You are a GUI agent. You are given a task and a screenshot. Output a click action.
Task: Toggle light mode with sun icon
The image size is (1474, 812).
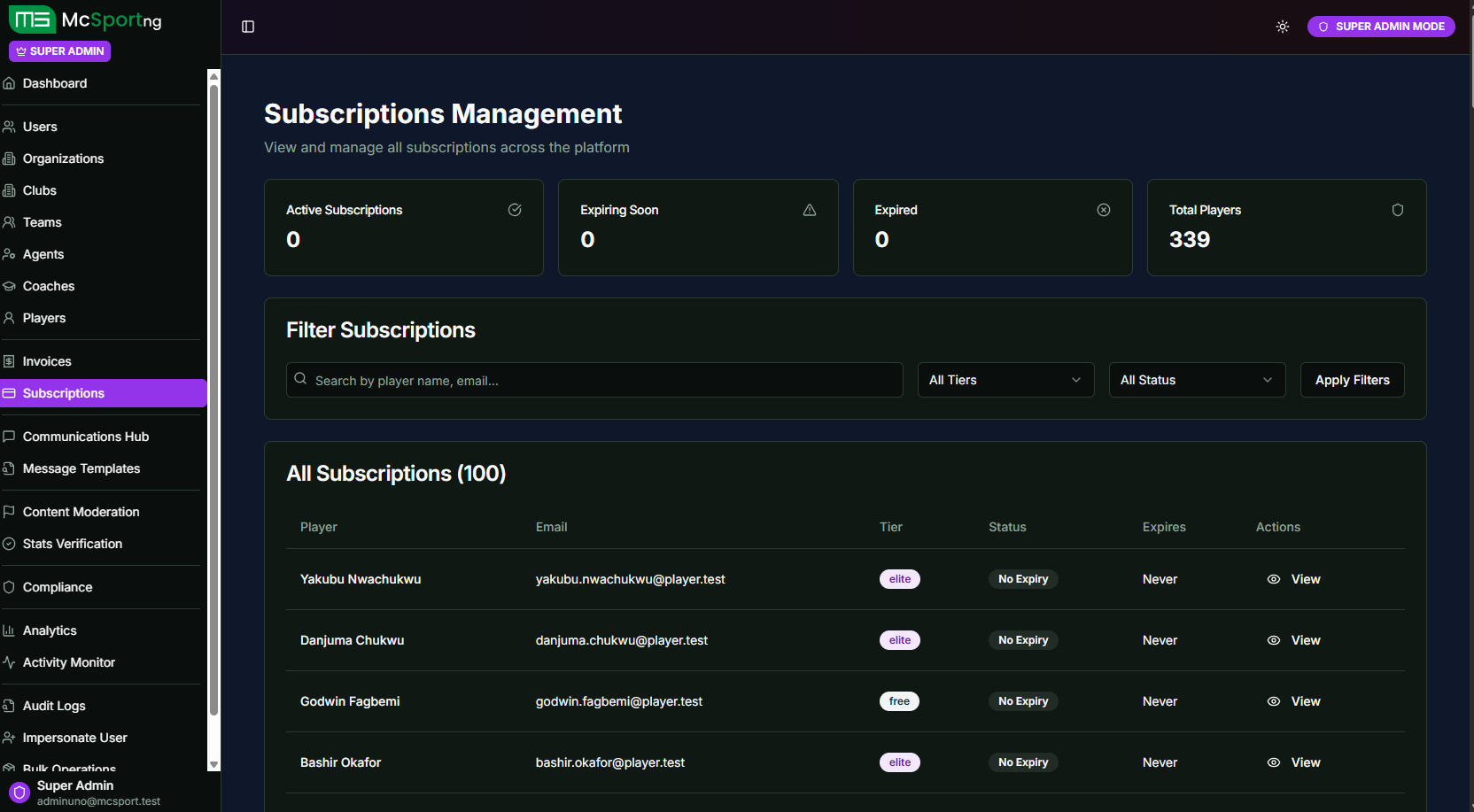coord(1282,27)
